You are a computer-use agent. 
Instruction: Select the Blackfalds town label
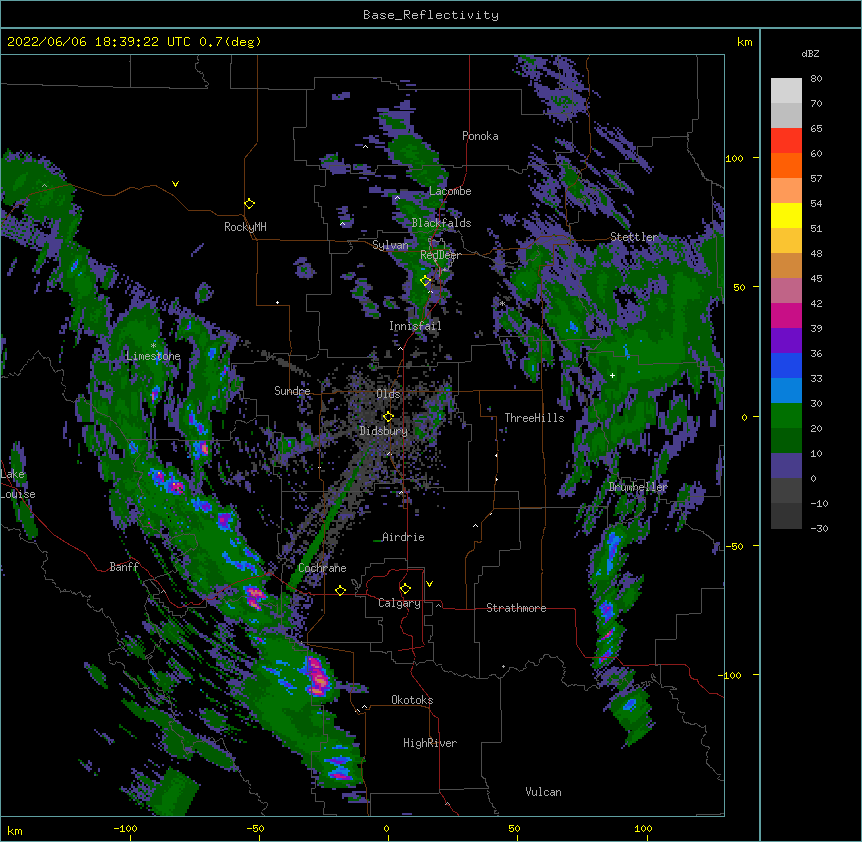click(x=441, y=223)
